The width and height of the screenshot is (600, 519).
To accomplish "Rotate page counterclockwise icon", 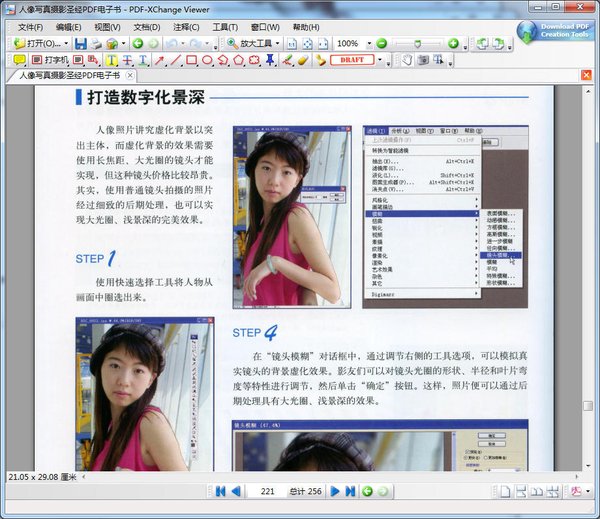I will pyautogui.click(x=482, y=44).
